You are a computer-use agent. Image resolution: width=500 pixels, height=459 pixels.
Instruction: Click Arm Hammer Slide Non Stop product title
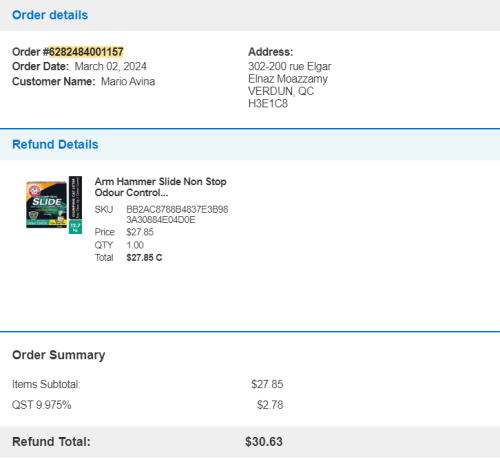click(160, 187)
